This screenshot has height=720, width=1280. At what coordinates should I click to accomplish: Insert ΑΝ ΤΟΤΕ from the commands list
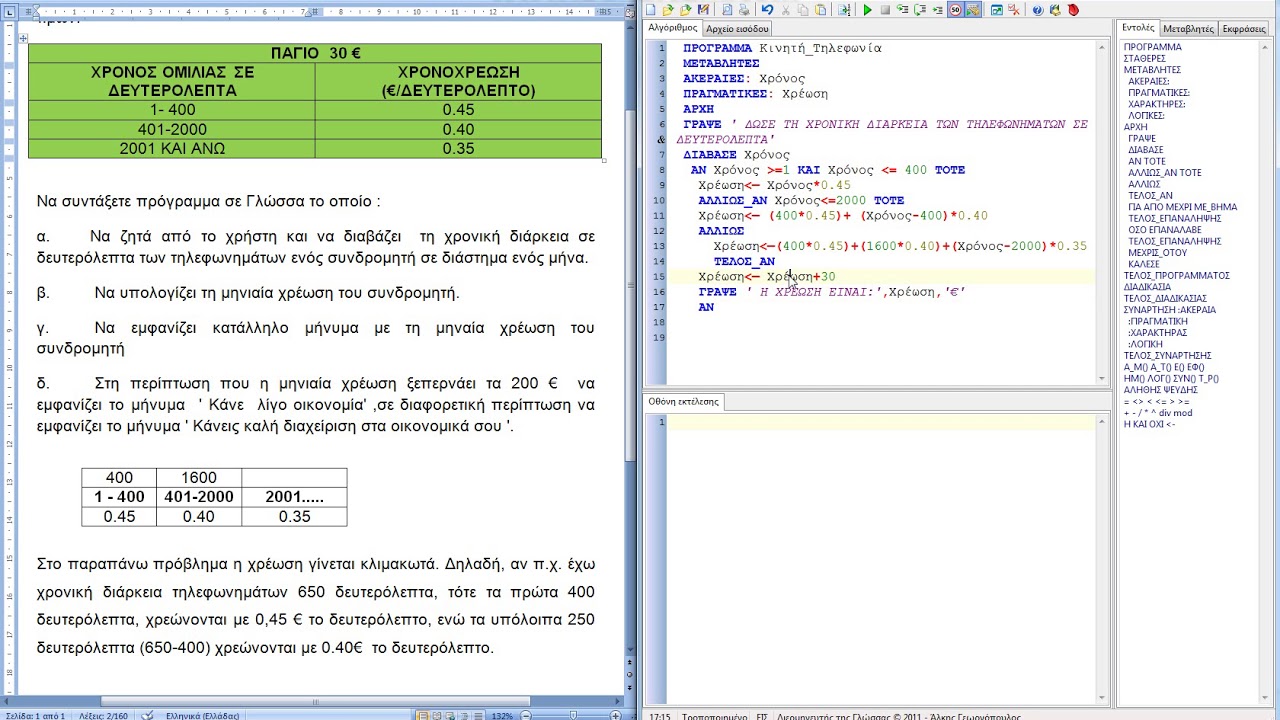(x=1147, y=161)
